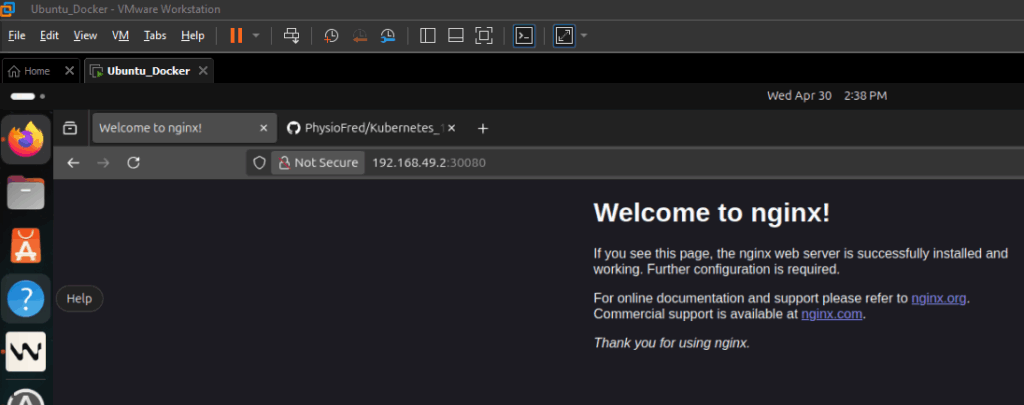Click the Welcome to nginx! heading
The height and width of the screenshot is (405, 1024).
click(711, 213)
